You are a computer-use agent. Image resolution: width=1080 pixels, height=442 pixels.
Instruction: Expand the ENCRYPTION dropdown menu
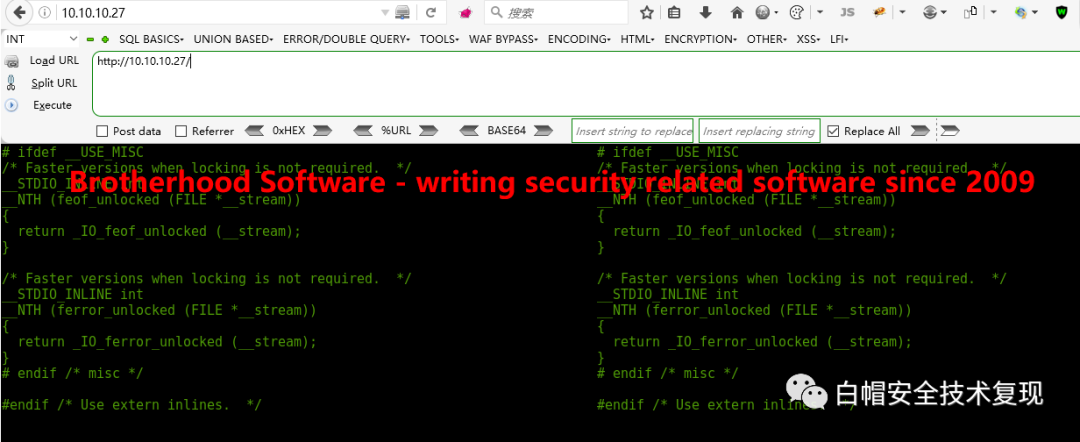700,39
